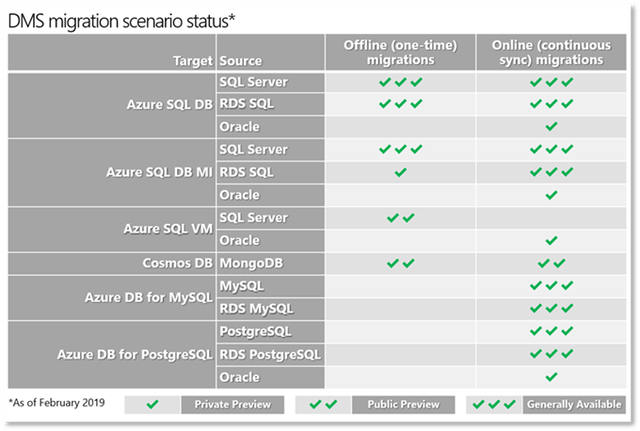Click online checkmarks in the MongoDB row

point(551,263)
